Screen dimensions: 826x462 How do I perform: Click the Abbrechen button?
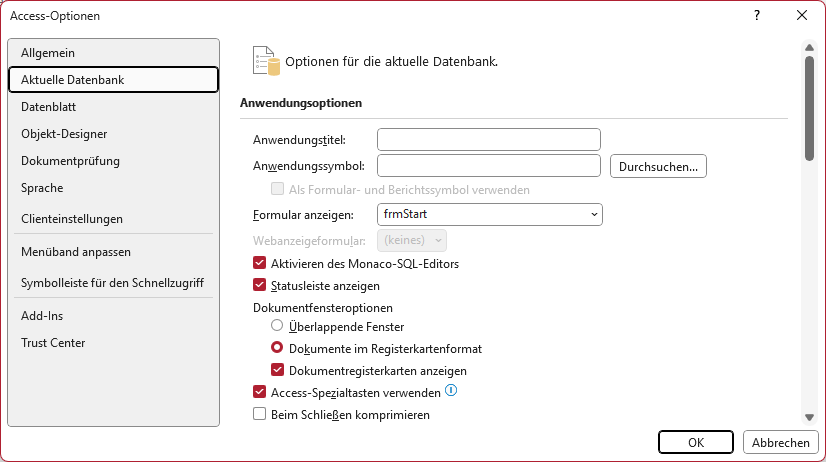coord(781,442)
